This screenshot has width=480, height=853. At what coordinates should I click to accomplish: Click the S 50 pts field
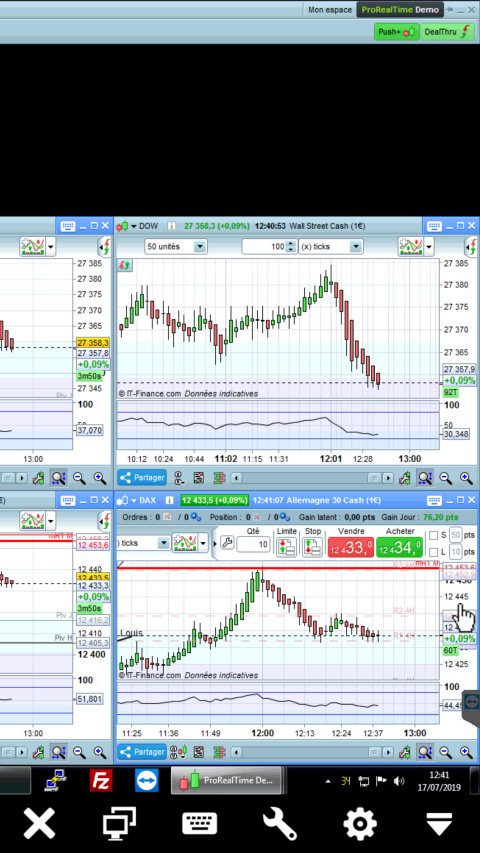coord(456,536)
